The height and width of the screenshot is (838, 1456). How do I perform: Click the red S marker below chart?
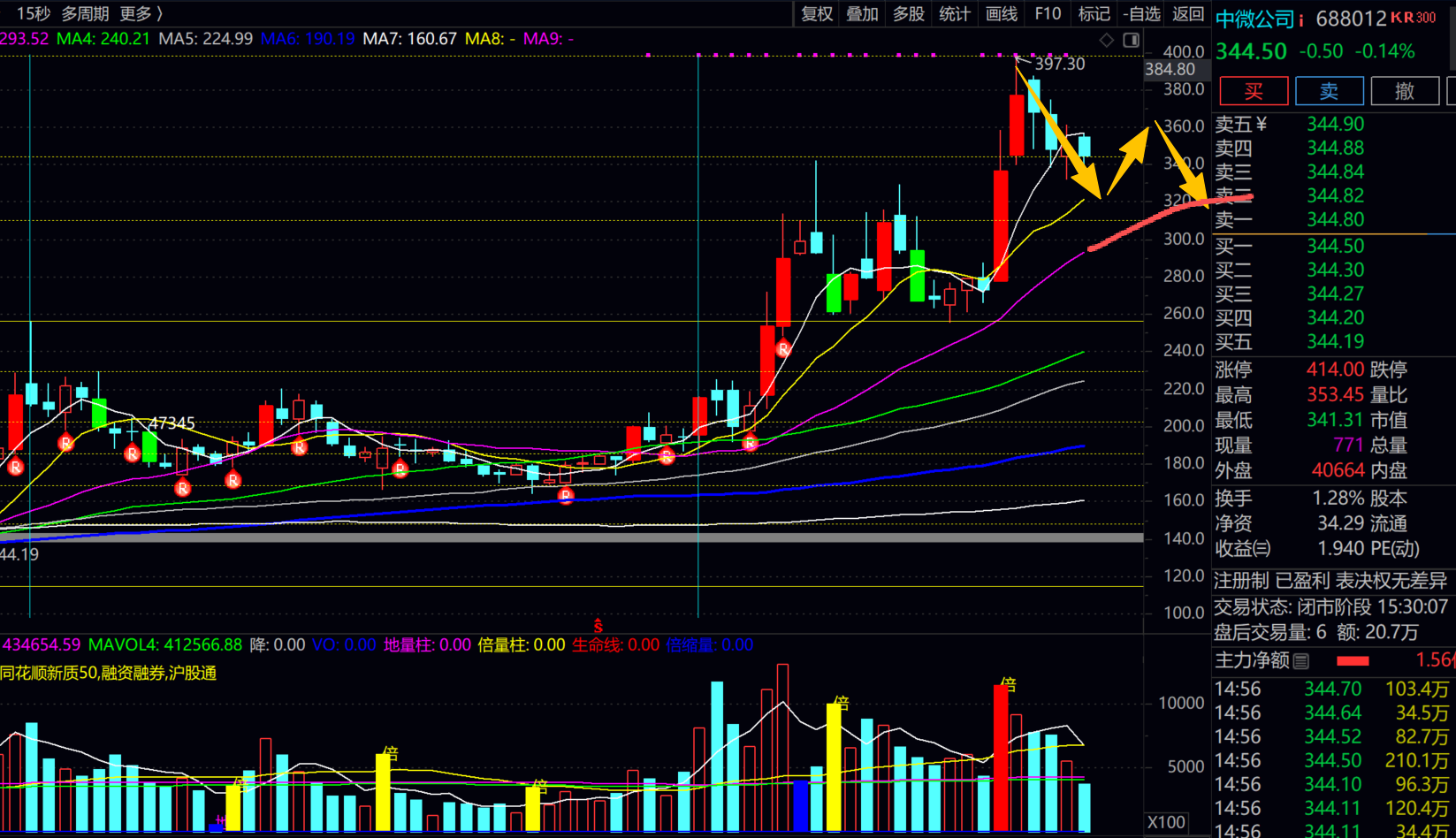598,626
